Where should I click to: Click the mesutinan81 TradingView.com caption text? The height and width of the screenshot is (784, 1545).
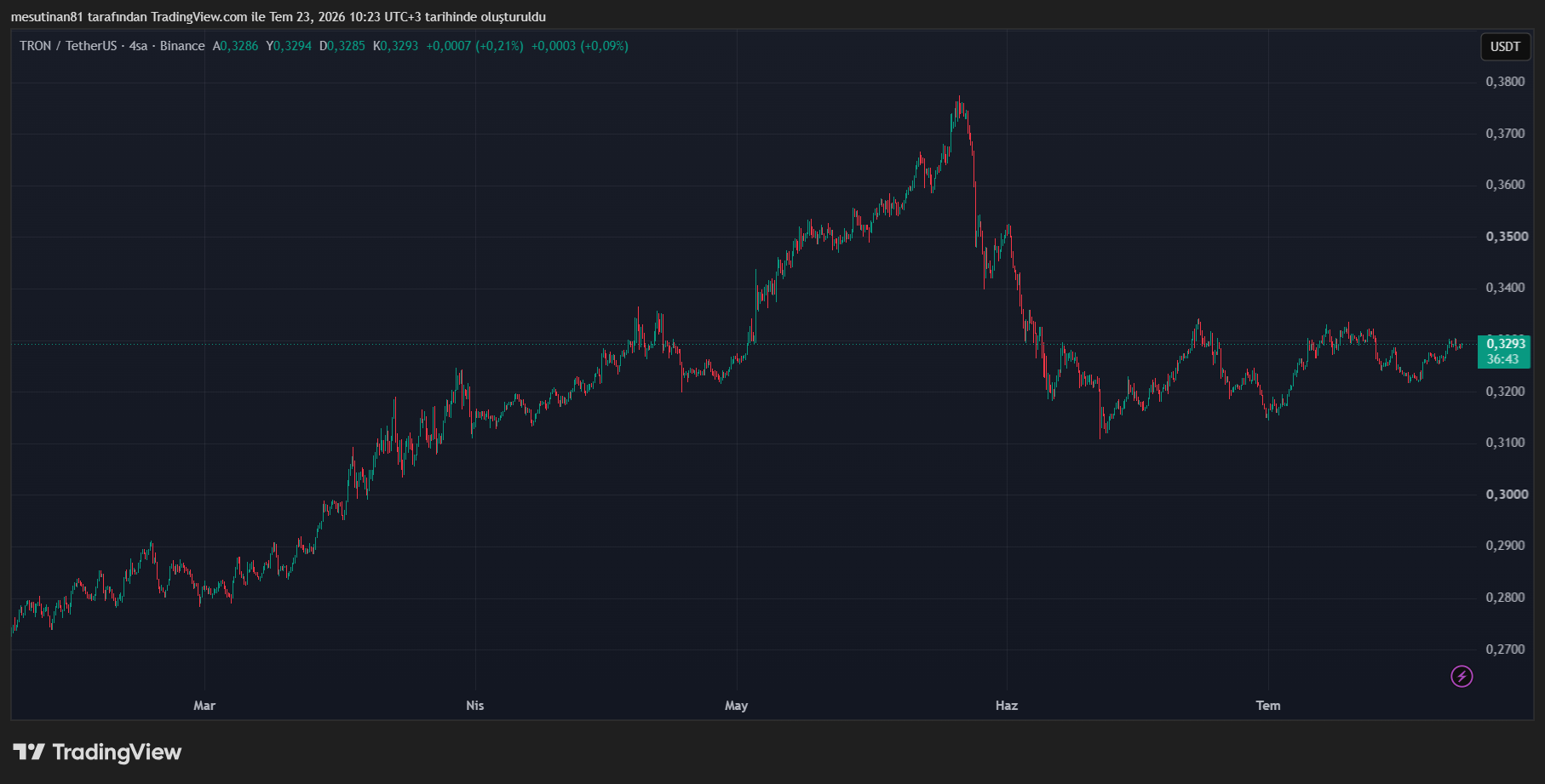click(279, 17)
